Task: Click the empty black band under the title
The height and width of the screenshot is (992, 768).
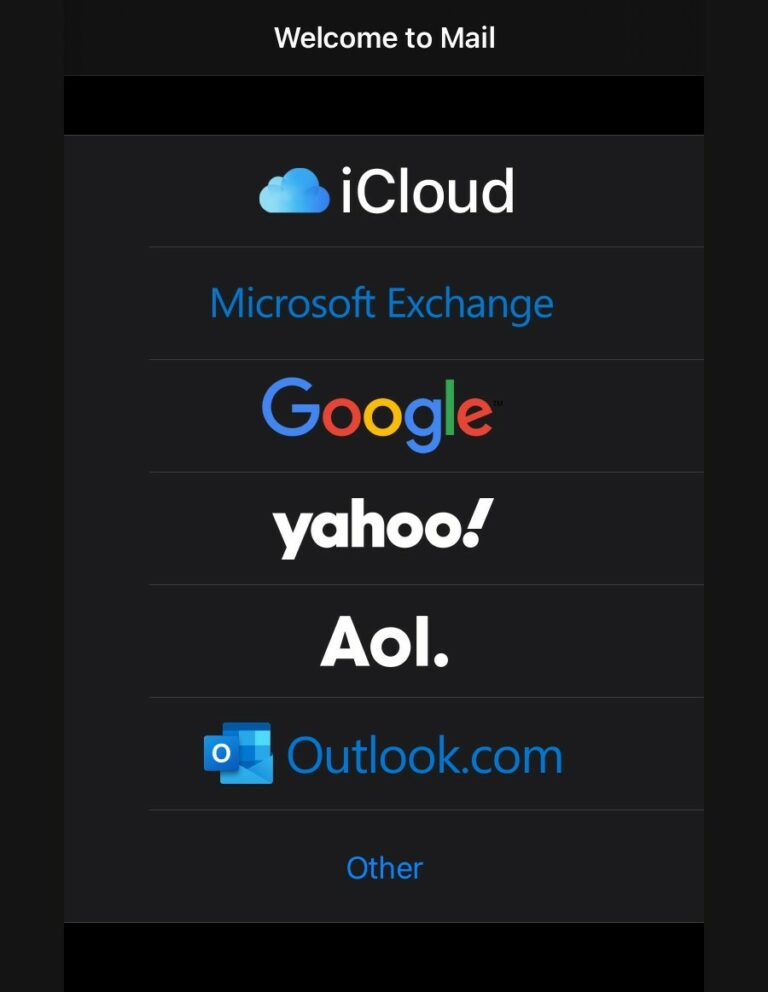Action: pyautogui.click(x=384, y=105)
